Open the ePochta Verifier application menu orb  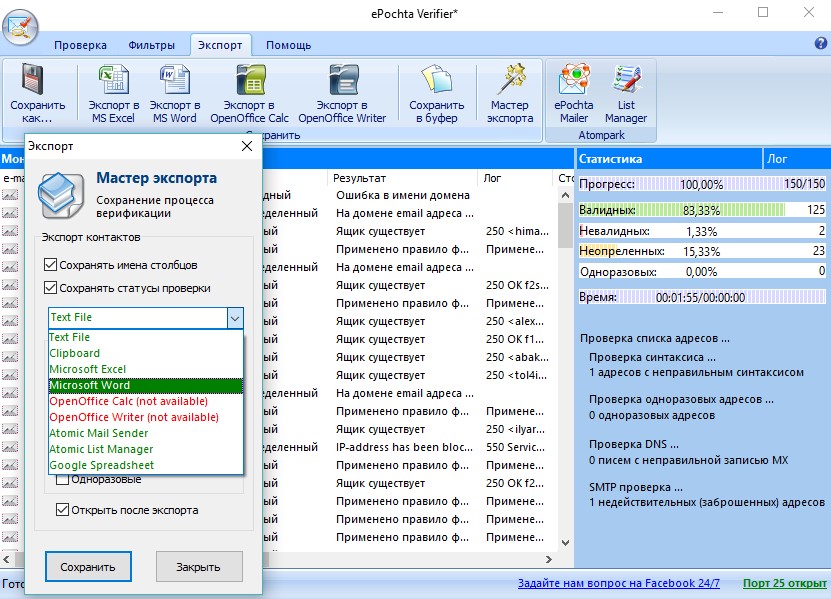pos(20,28)
